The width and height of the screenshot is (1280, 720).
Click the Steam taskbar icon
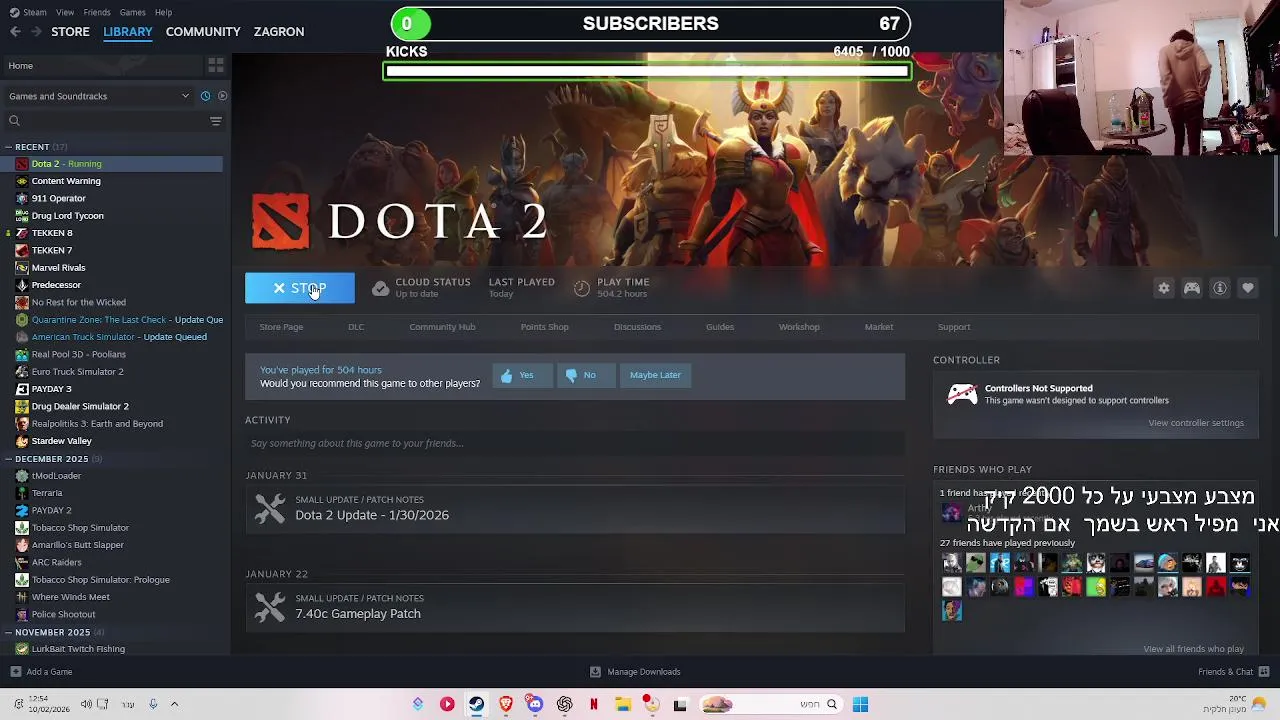pyautogui.click(x=476, y=704)
